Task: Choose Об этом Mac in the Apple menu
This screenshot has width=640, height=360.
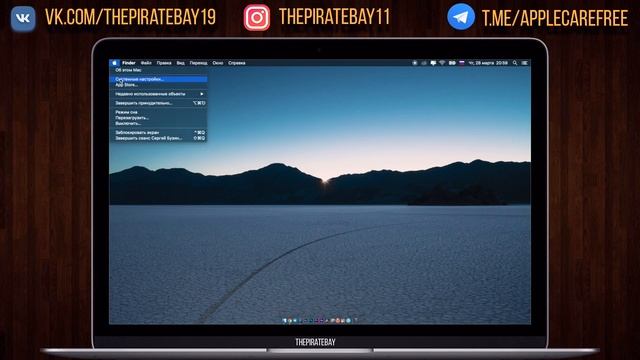Action: 158,70
